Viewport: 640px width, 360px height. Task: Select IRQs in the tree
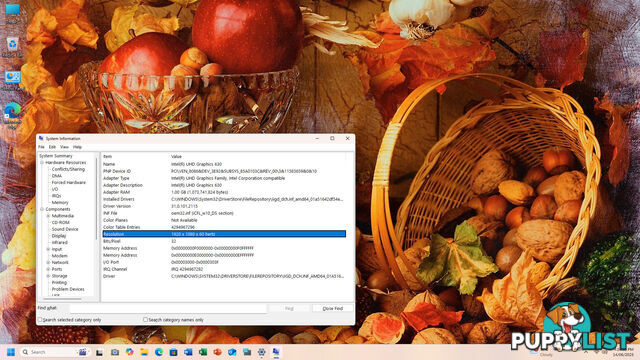tap(56, 196)
